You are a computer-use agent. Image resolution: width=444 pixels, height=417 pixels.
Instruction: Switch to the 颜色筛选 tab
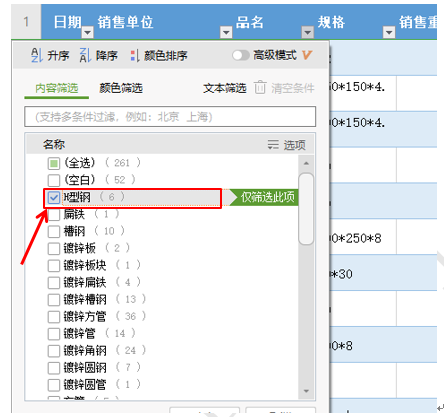(x=121, y=88)
